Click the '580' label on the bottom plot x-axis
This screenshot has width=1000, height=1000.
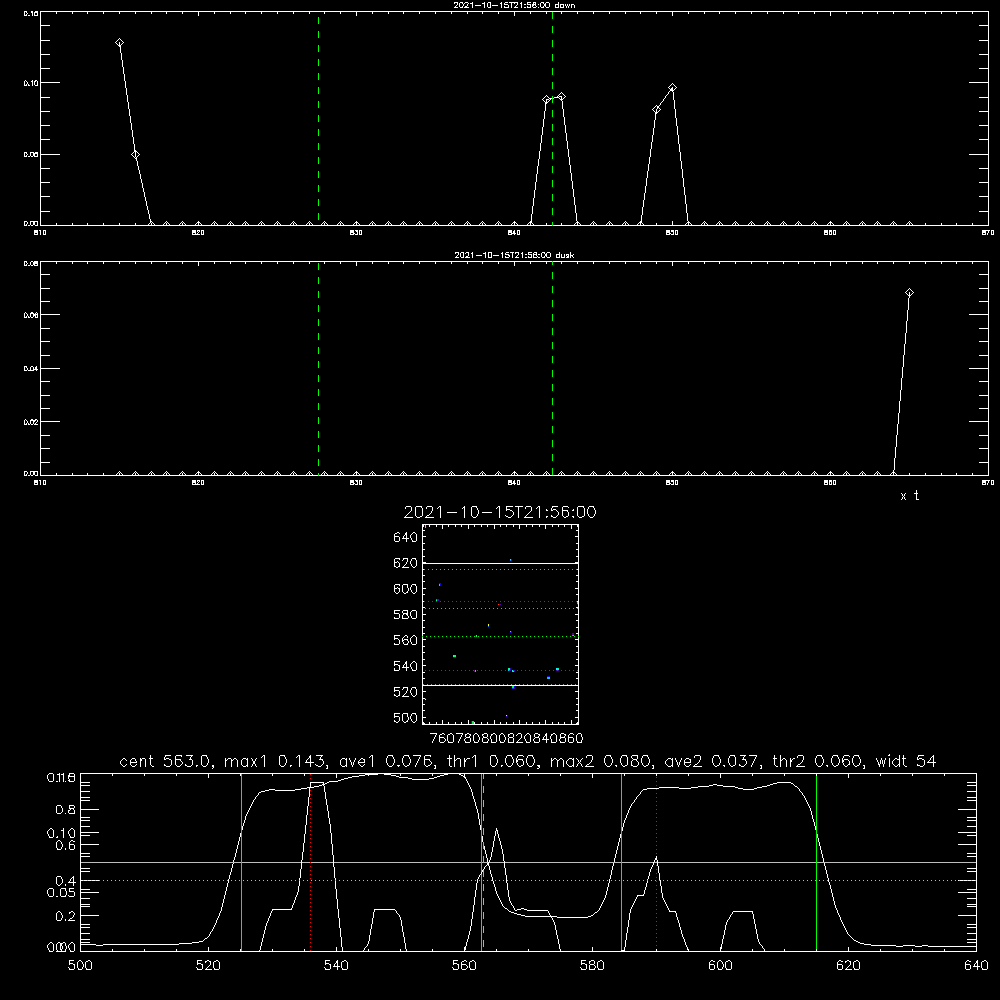tap(592, 966)
